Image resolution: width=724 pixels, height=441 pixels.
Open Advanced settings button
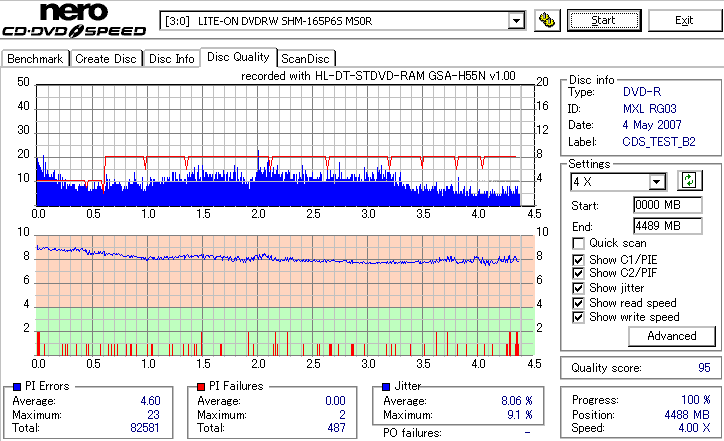point(672,336)
